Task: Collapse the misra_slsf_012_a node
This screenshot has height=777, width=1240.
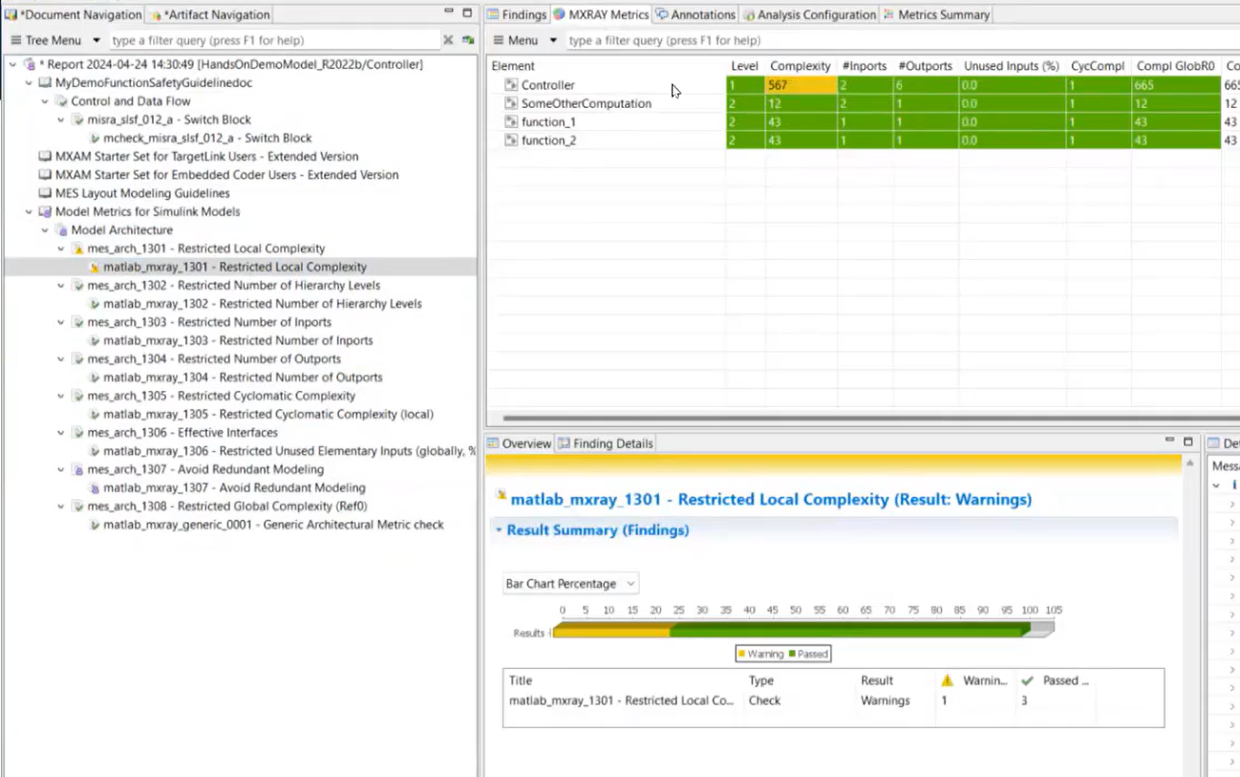Action: [60, 120]
